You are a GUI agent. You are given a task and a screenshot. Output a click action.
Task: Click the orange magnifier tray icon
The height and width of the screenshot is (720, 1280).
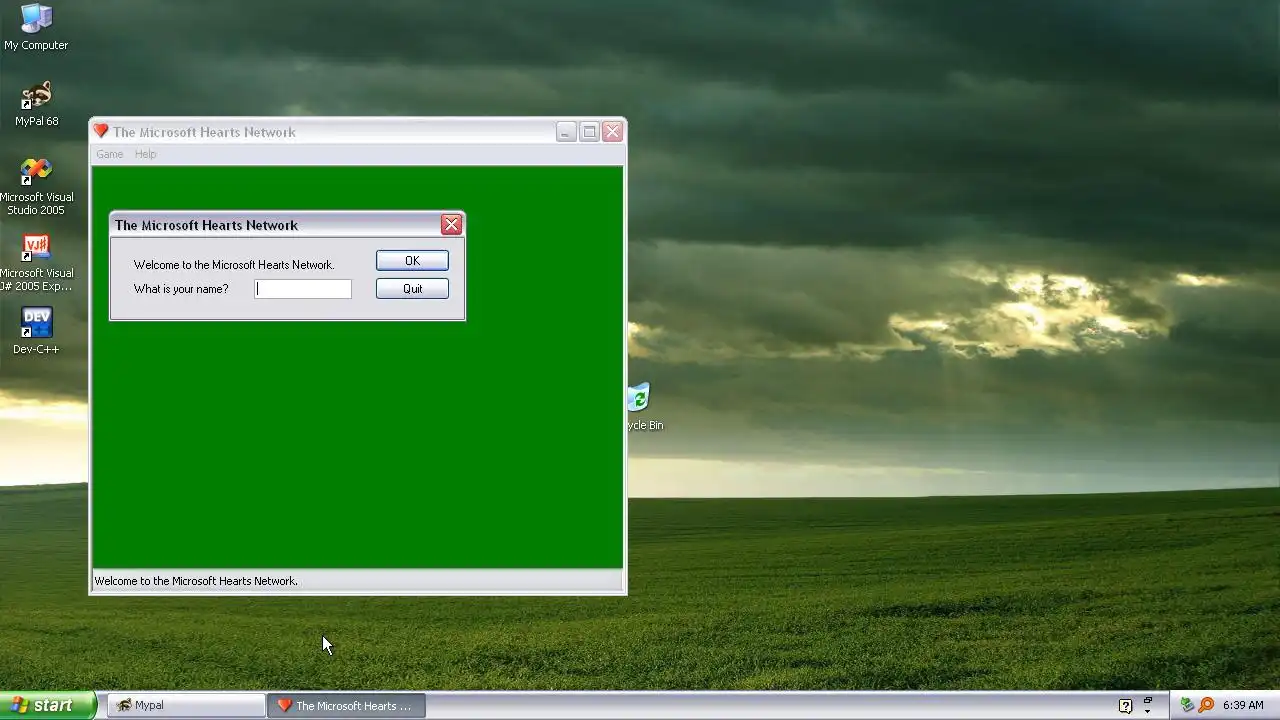click(1206, 705)
